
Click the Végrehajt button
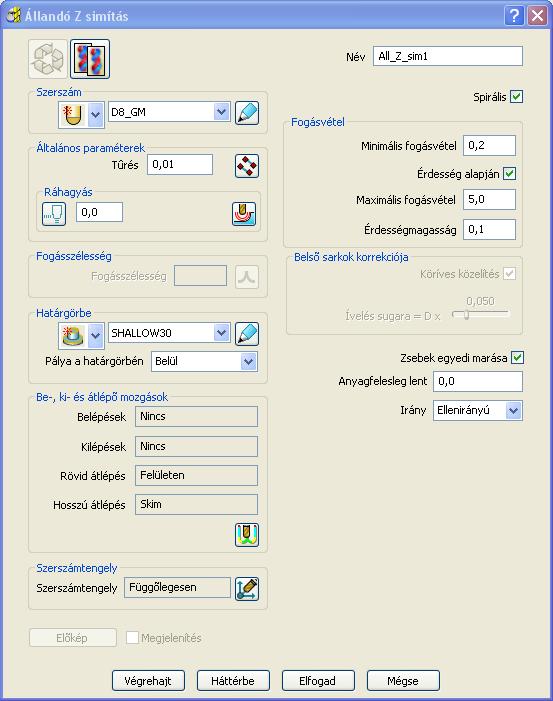[148, 680]
